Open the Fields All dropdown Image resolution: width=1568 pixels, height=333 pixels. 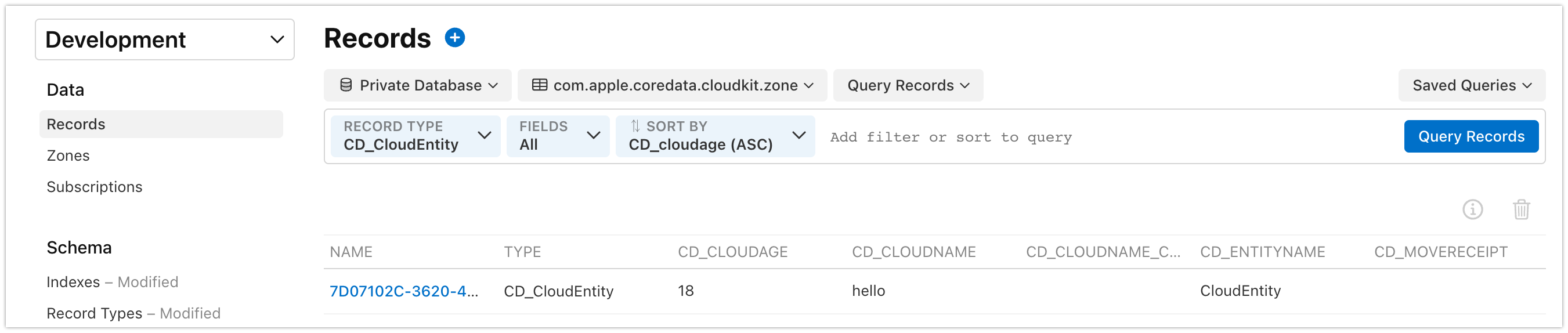coord(558,136)
